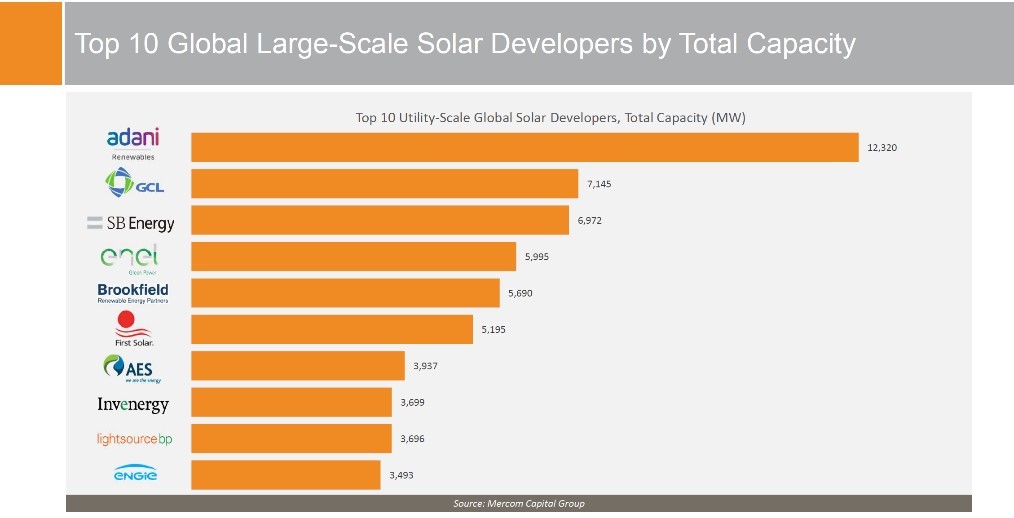Screen dimensions: 1014x518
Task: Select the ENGIE capacity bar
Action: pos(286,475)
